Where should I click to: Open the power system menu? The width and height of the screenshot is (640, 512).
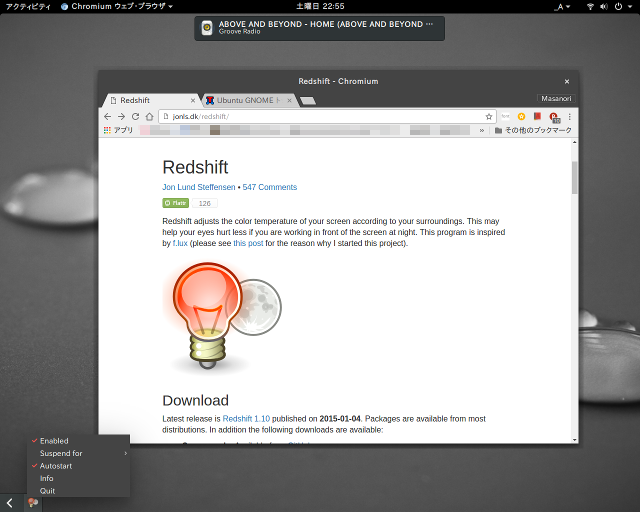[x=623, y=6]
